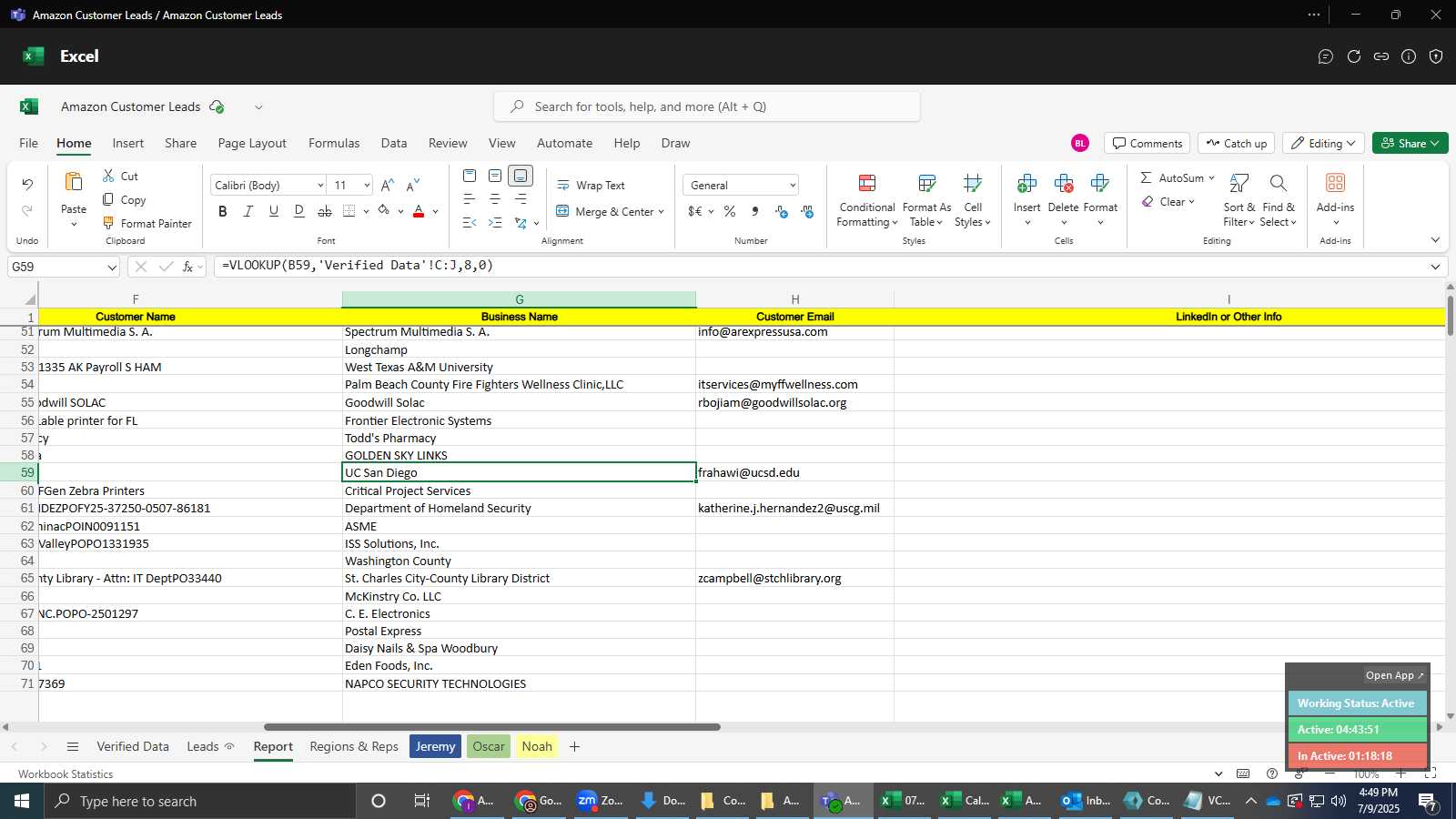Open the conversation icon in Teams header
Viewport: 1456px width, 819px height.
coord(1326,56)
